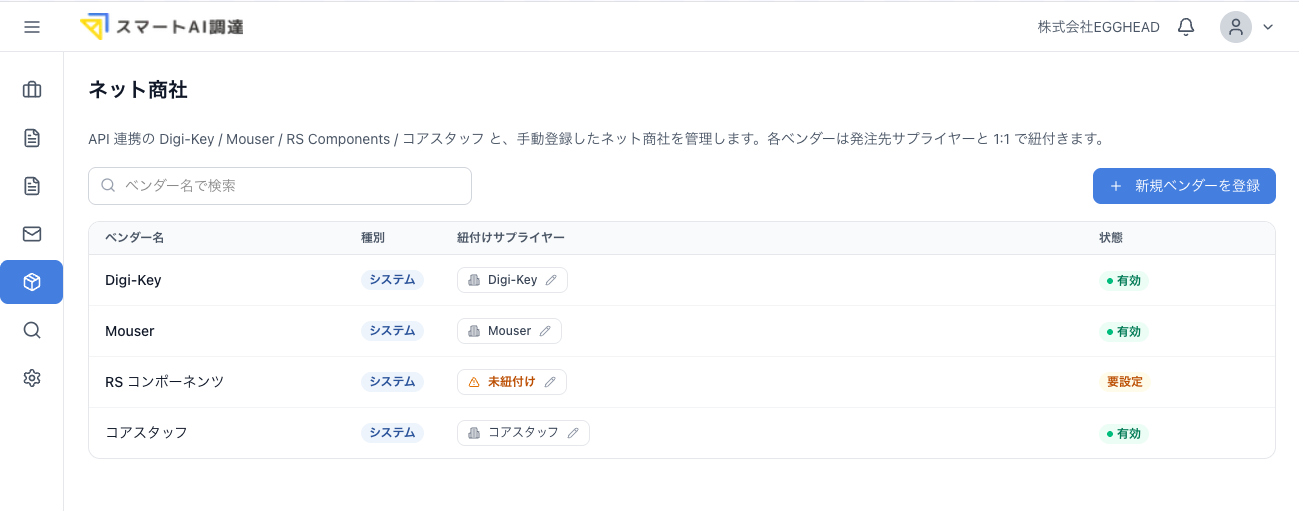Select RS コンポーネンツ vendor name

(165, 382)
